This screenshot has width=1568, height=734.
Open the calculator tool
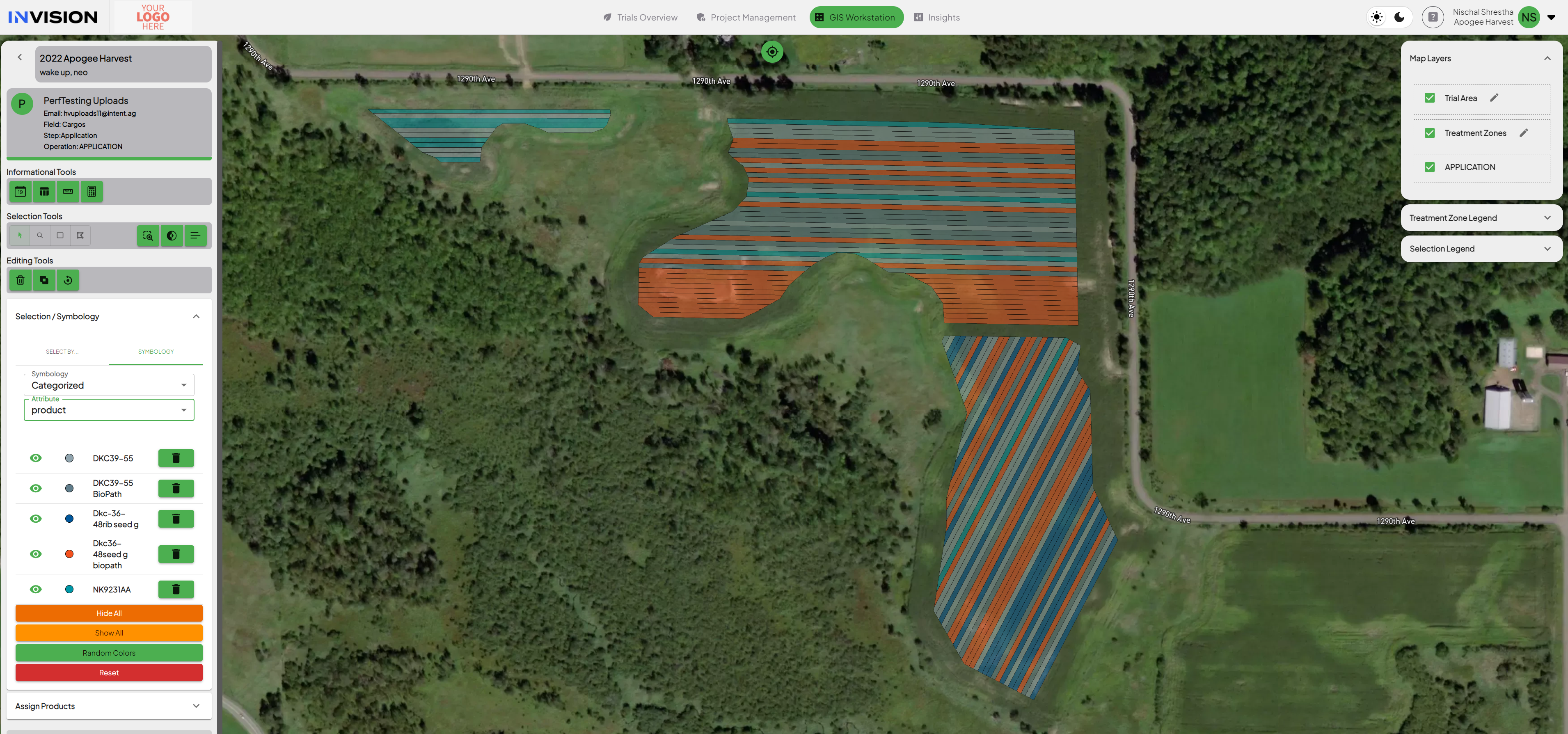91,192
